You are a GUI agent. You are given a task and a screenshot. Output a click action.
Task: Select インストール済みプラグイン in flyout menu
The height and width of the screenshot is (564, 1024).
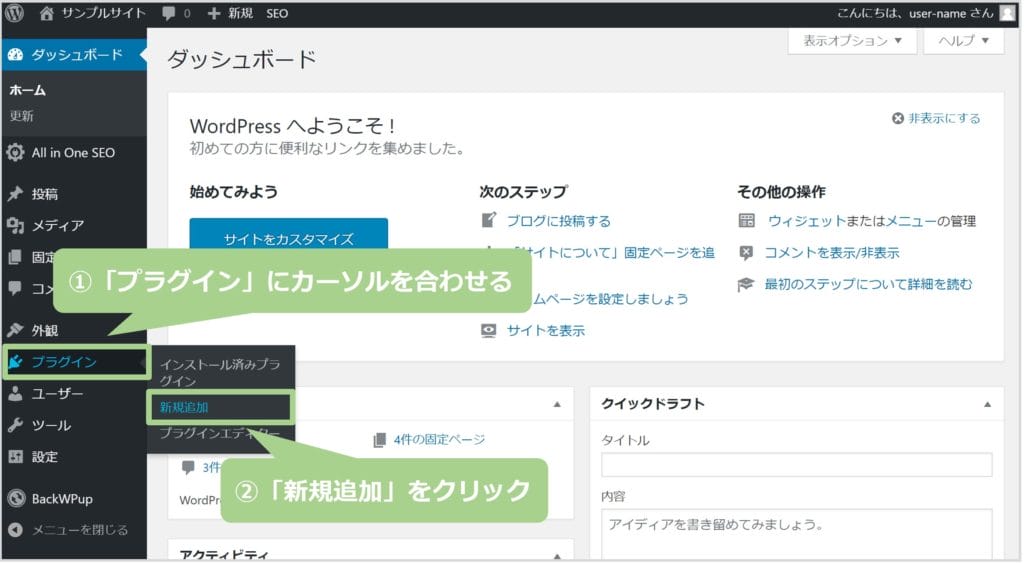tap(220, 372)
